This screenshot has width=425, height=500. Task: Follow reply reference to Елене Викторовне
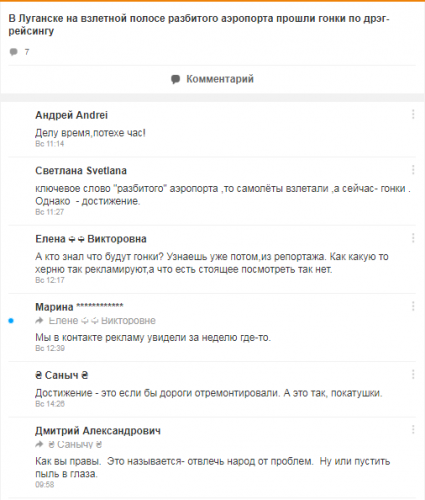(x=102, y=321)
